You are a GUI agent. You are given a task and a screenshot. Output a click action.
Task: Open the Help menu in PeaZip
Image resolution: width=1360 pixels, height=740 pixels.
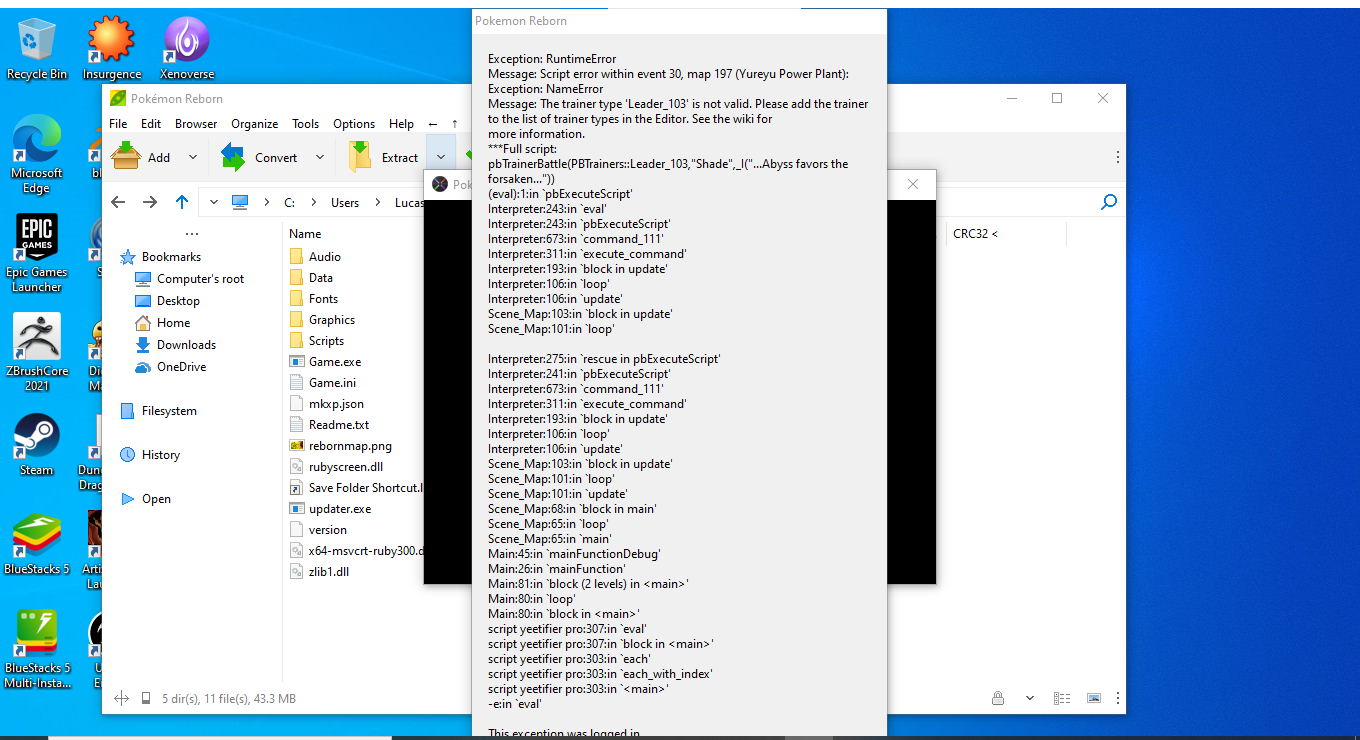pos(402,124)
